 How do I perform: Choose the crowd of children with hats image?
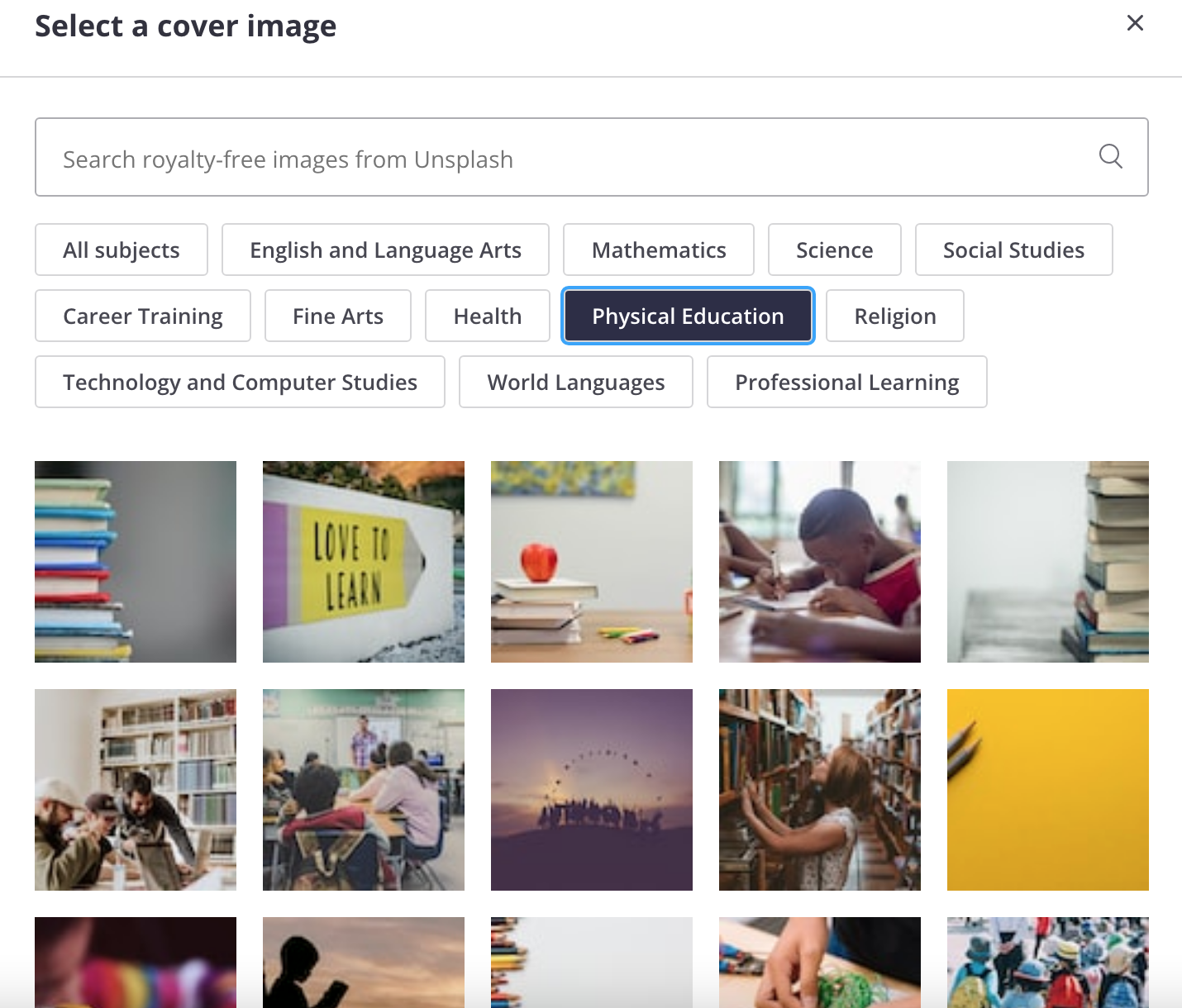tap(1048, 963)
